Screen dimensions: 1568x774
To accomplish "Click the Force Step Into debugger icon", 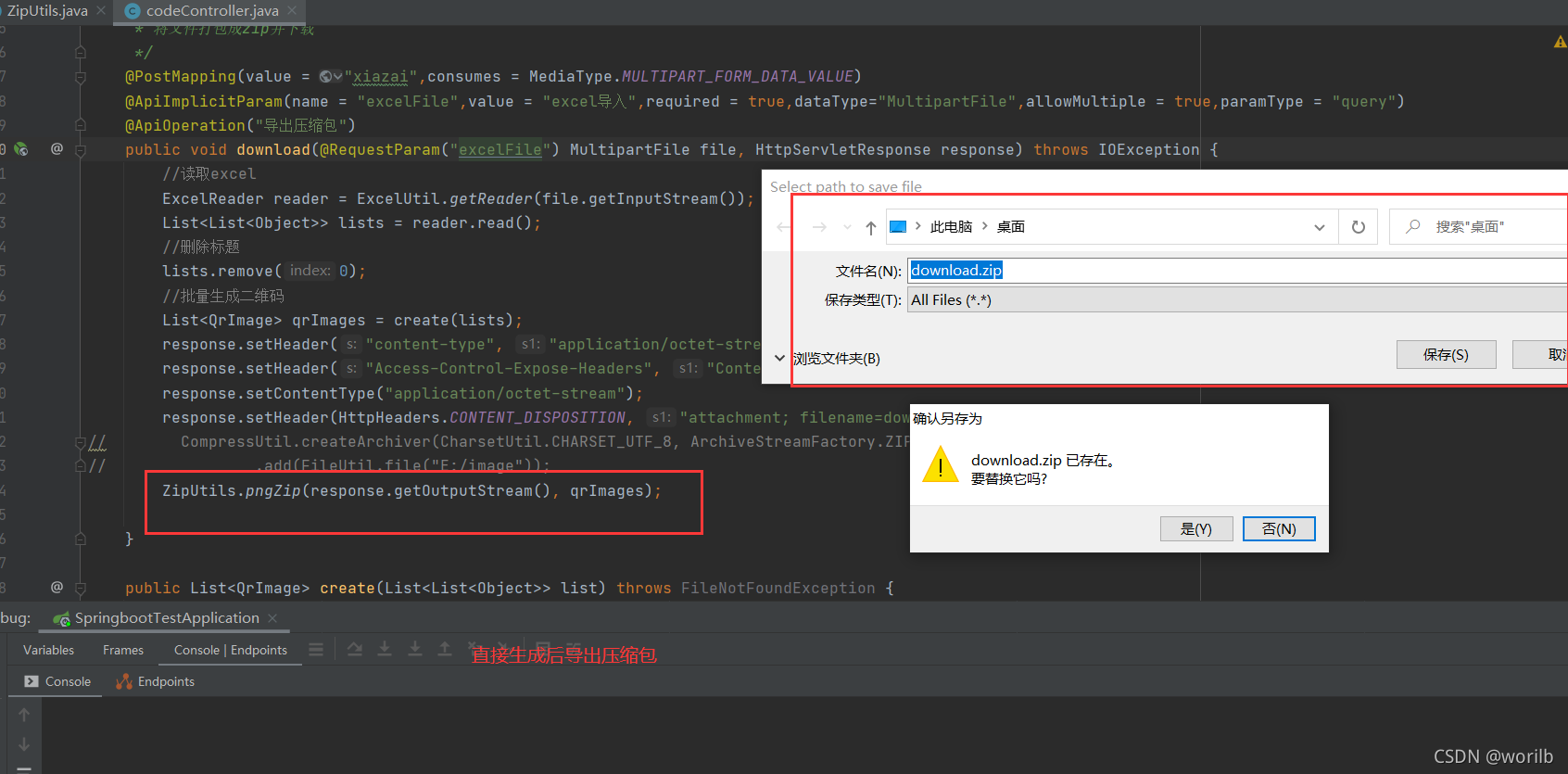I will [x=415, y=649].
